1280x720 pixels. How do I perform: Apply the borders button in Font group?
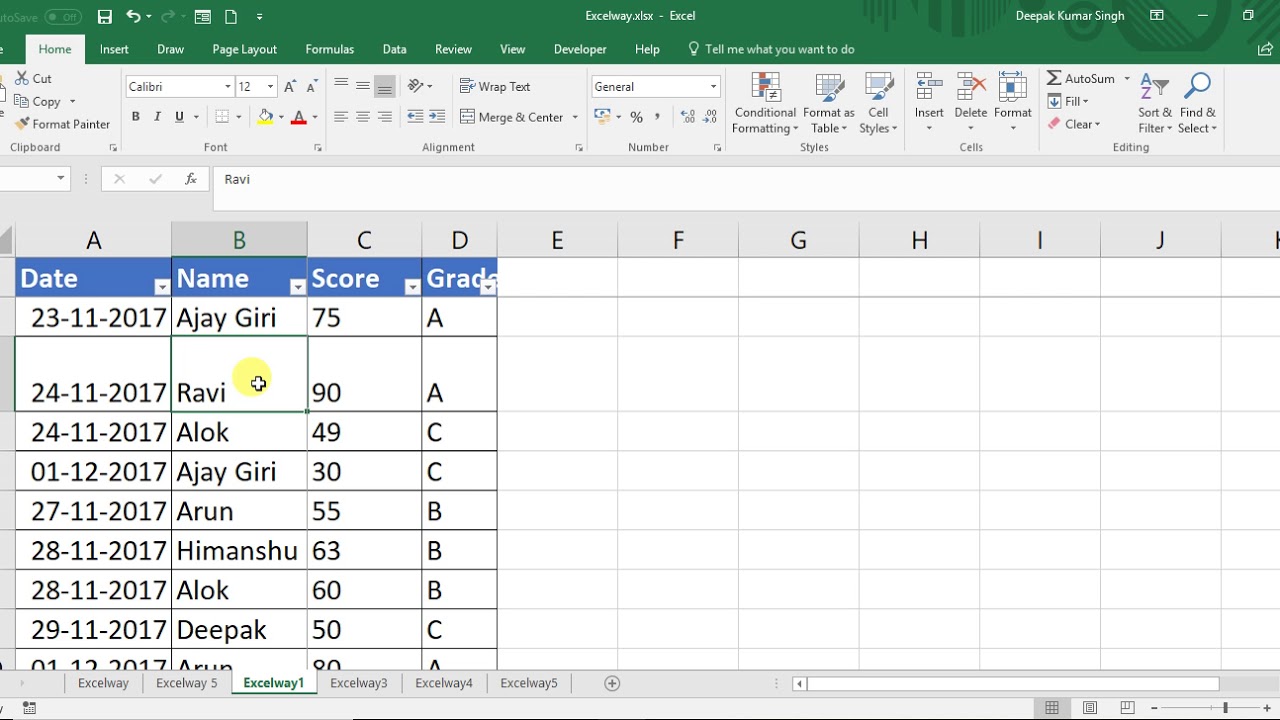(222, 117)
